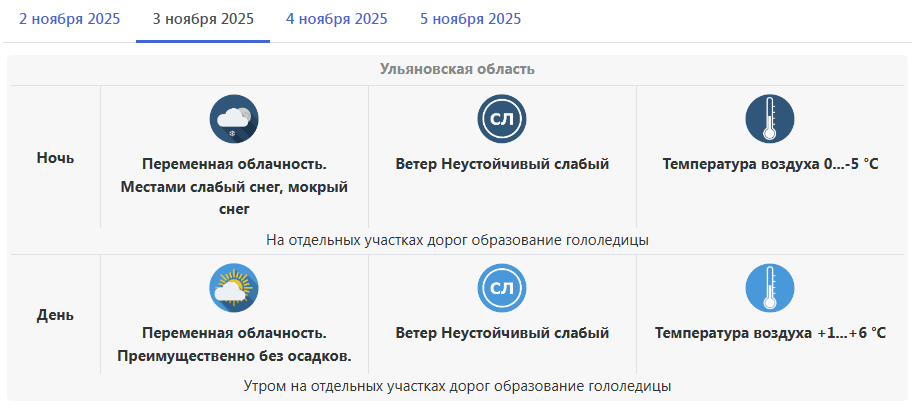Click the daytime thermometer icon
The height and width of the screenshot is (409, 920).
click(x=770, y=288)
